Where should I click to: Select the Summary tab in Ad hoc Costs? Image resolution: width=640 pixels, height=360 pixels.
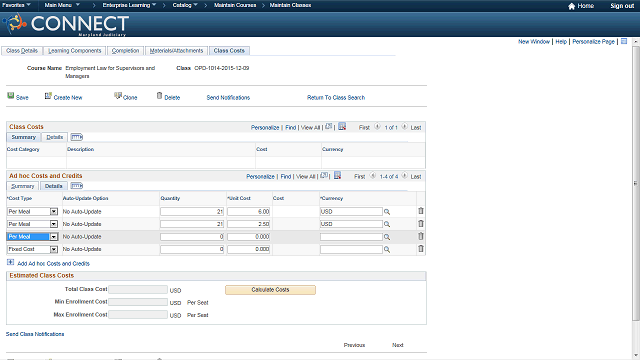tap(23, 186)
